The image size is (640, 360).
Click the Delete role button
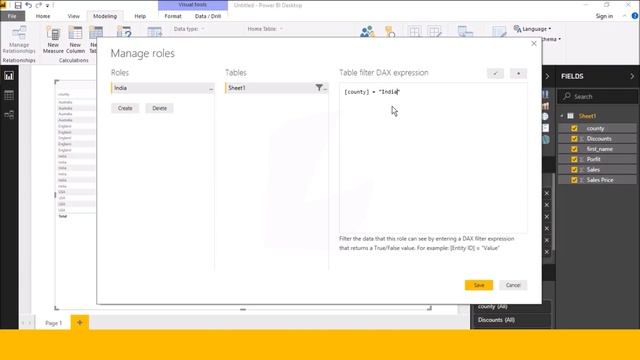[x=159, y=108]
